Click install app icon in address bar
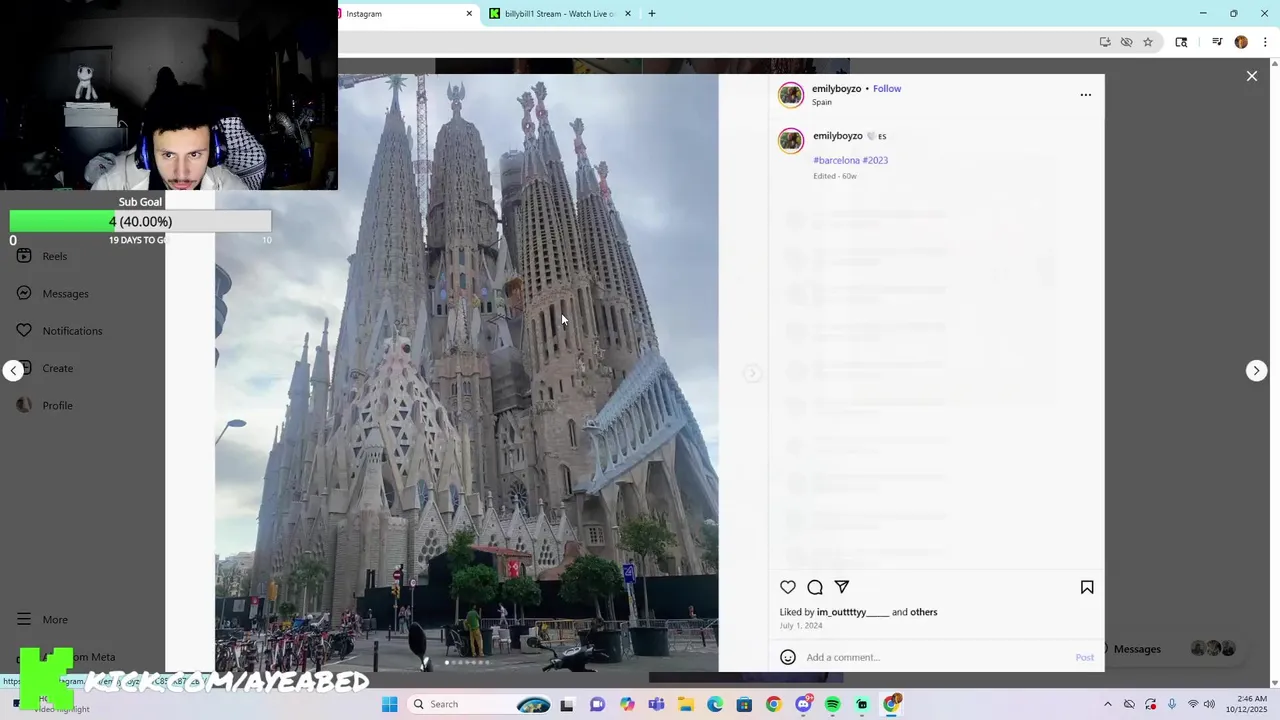The width and height of the screenshot is (1280, 720). (1105, 42)
